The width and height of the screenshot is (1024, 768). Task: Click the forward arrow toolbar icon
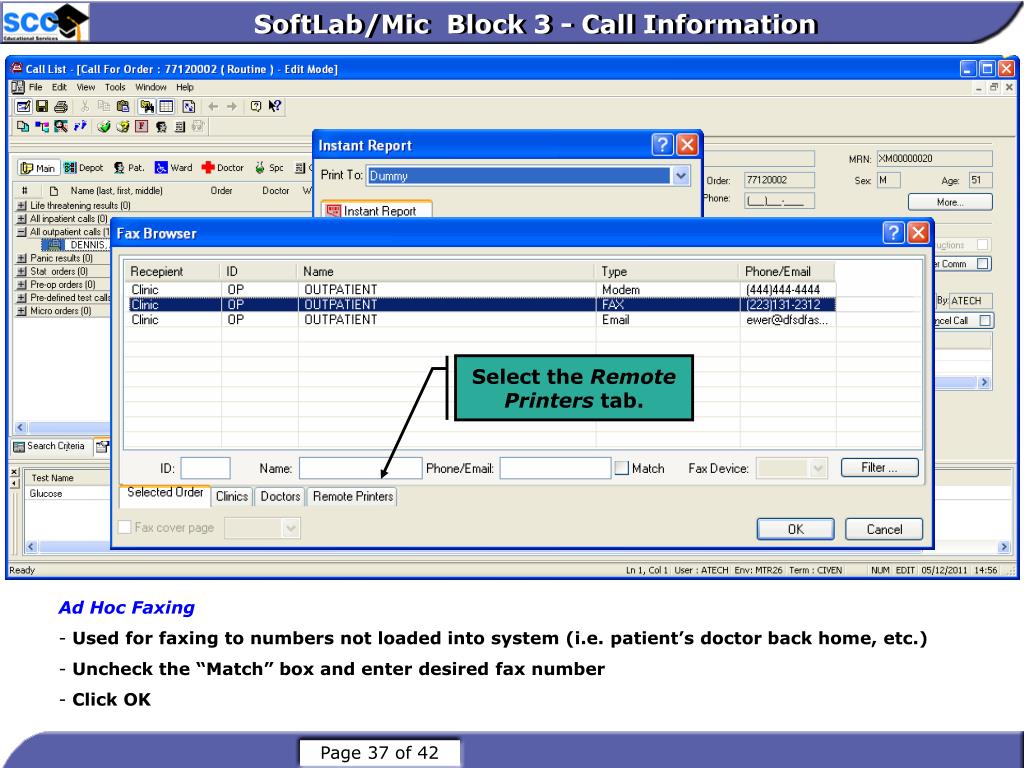[232, 106]
